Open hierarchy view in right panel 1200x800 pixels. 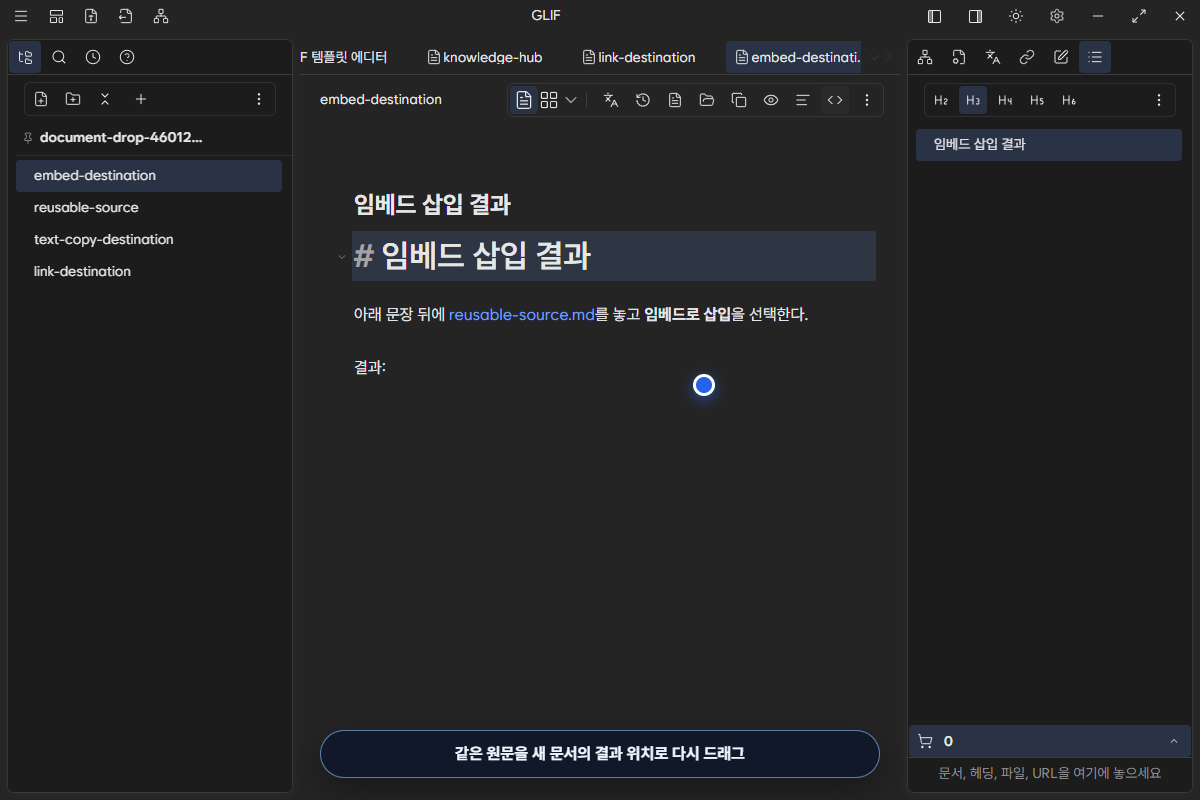coord(925,57)
